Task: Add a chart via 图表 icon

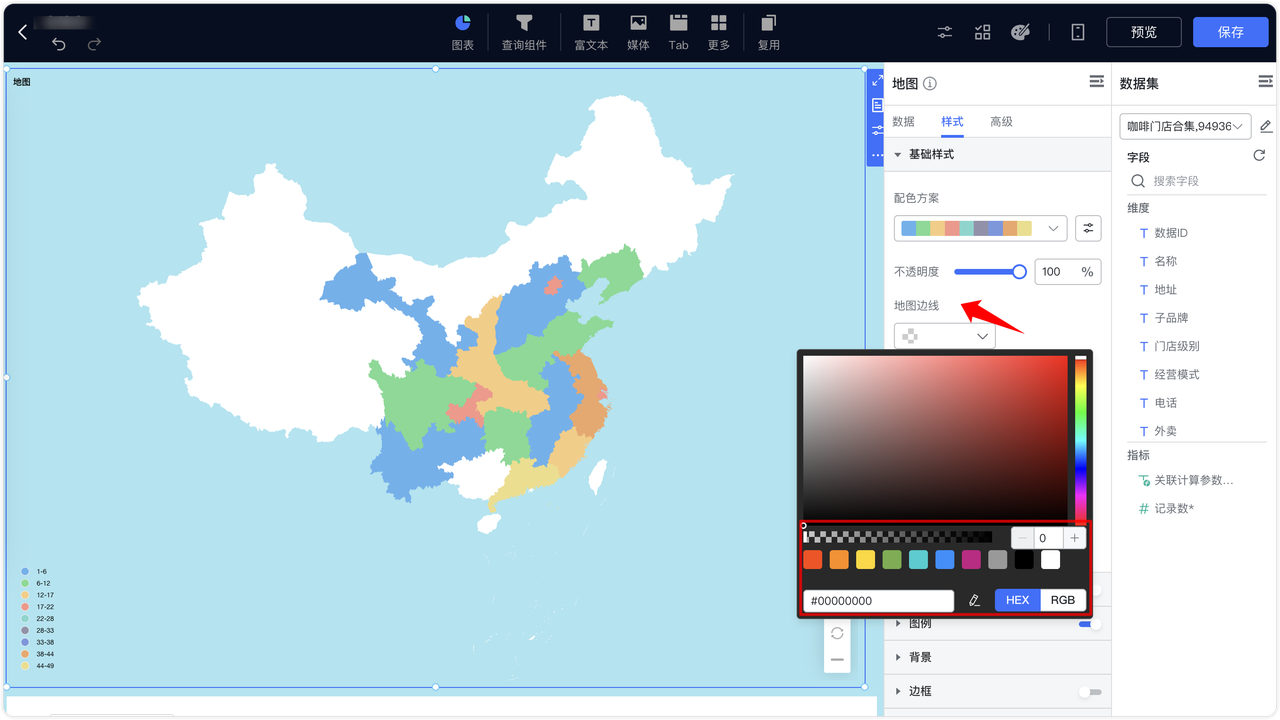Action: click(x=462, y=32)
